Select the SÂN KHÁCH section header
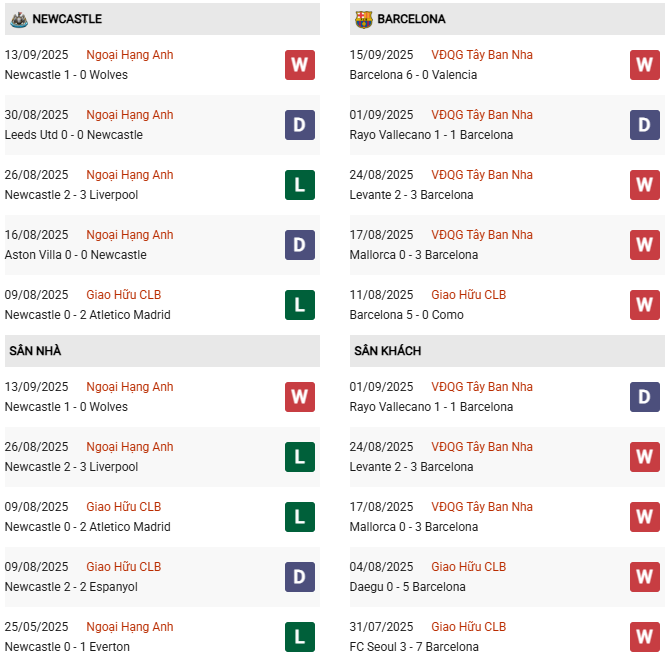Viewport: 666px width, 660px height. 387,351
